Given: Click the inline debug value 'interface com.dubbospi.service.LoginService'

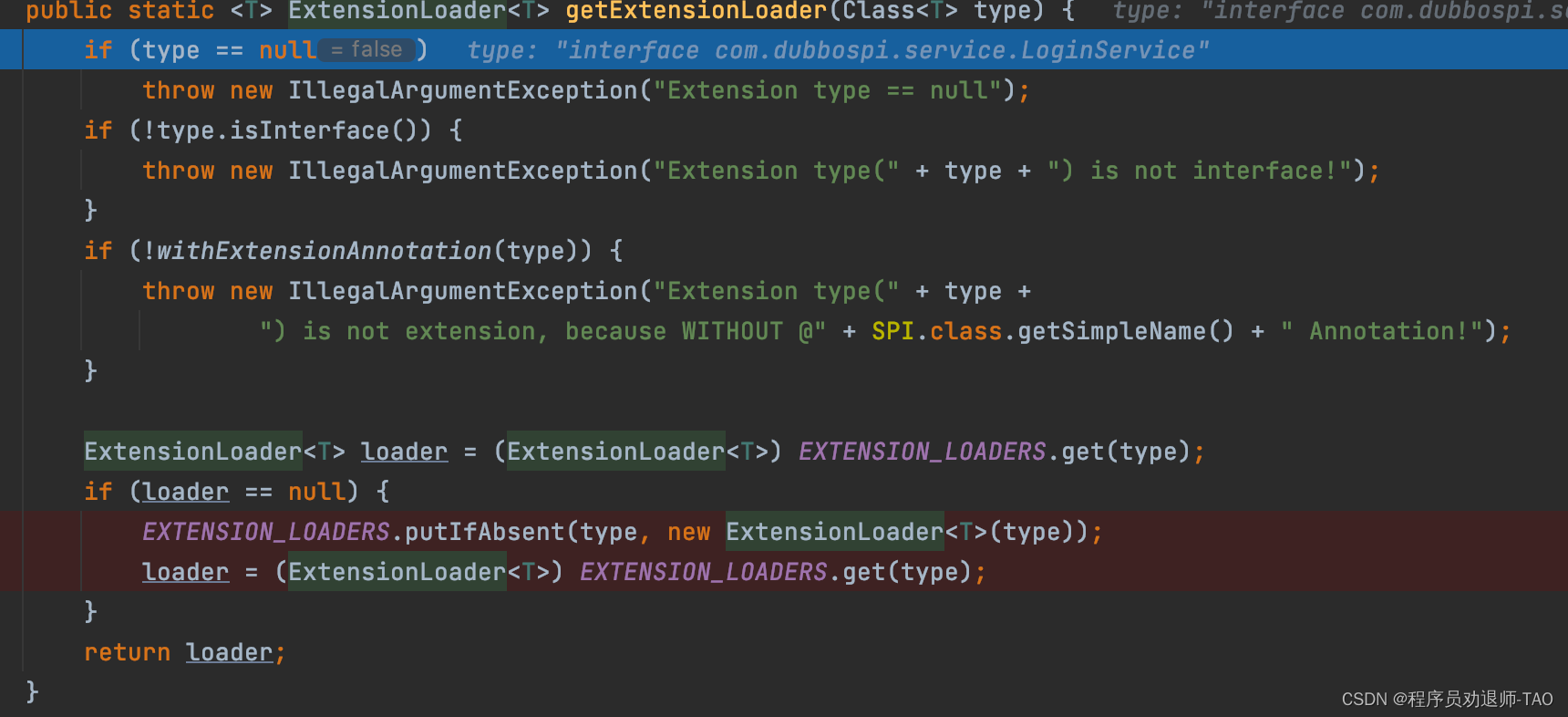Looking at the screenshot, I should 882,50.
